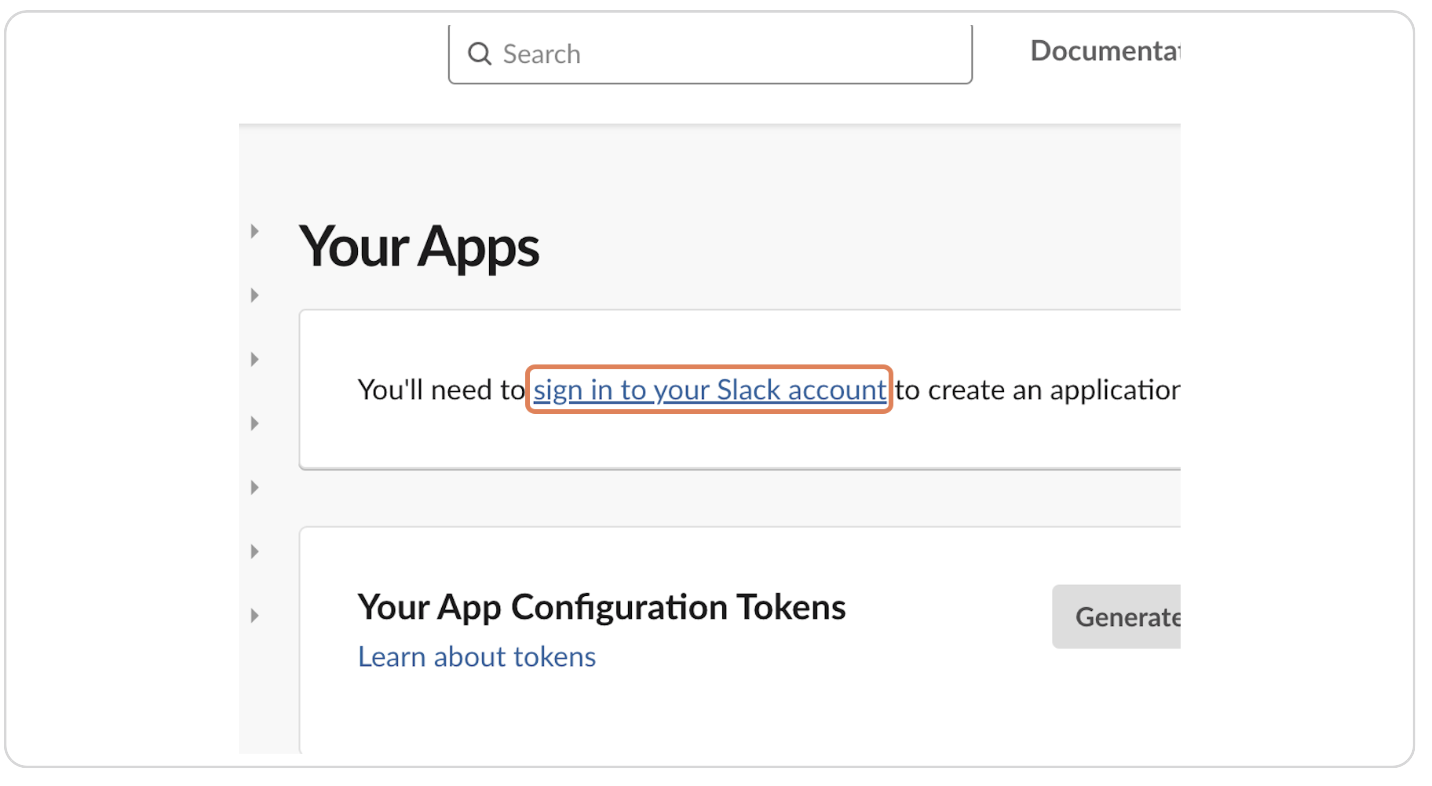The width and height of the screenshot is (1432, 786).
Task: Expand the second sidebar disclosure arrow
Action: coord(253,294)
